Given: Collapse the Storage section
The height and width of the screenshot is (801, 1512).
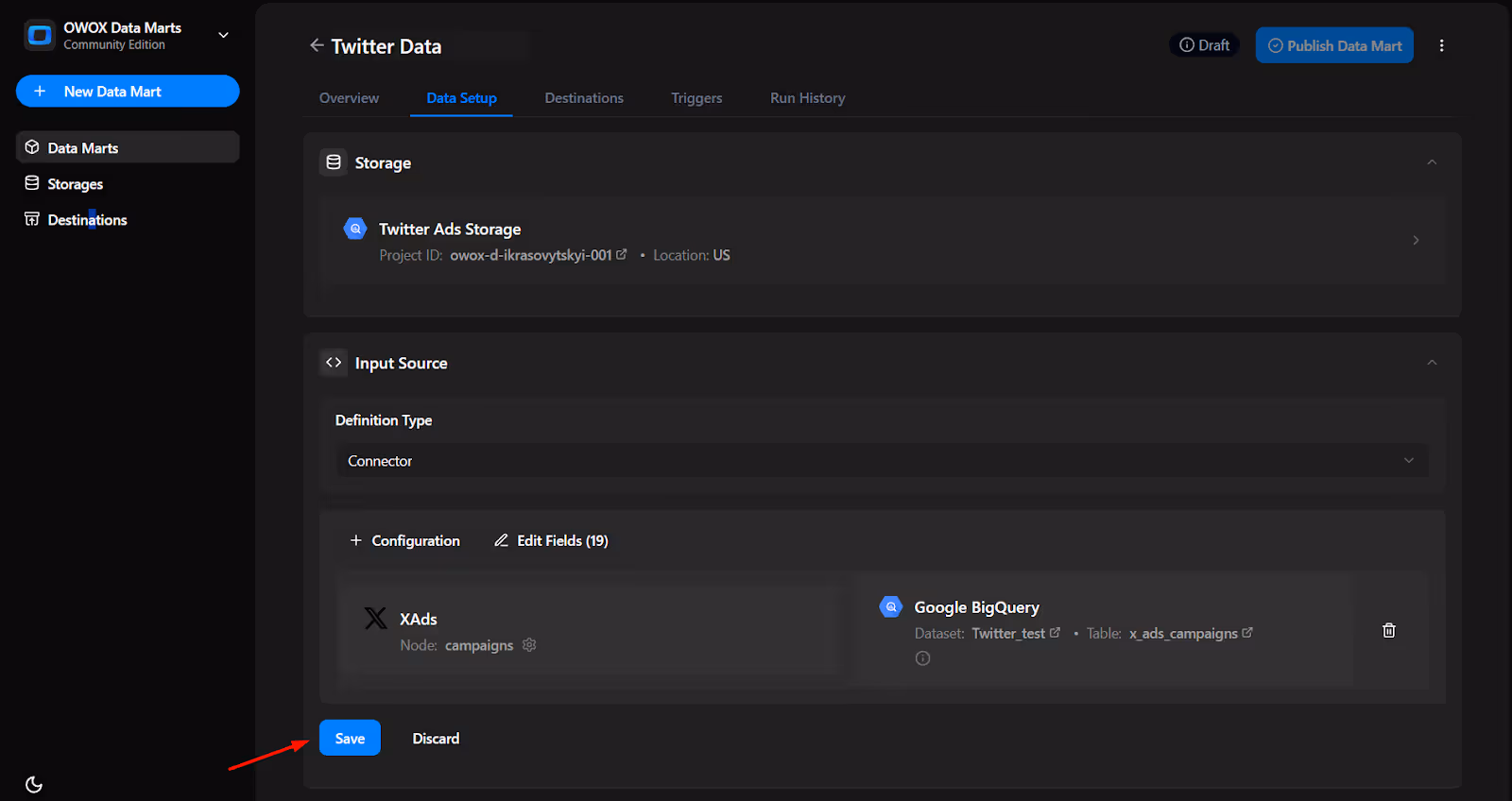Looking at the screenshot, I should pos(1432,162).
